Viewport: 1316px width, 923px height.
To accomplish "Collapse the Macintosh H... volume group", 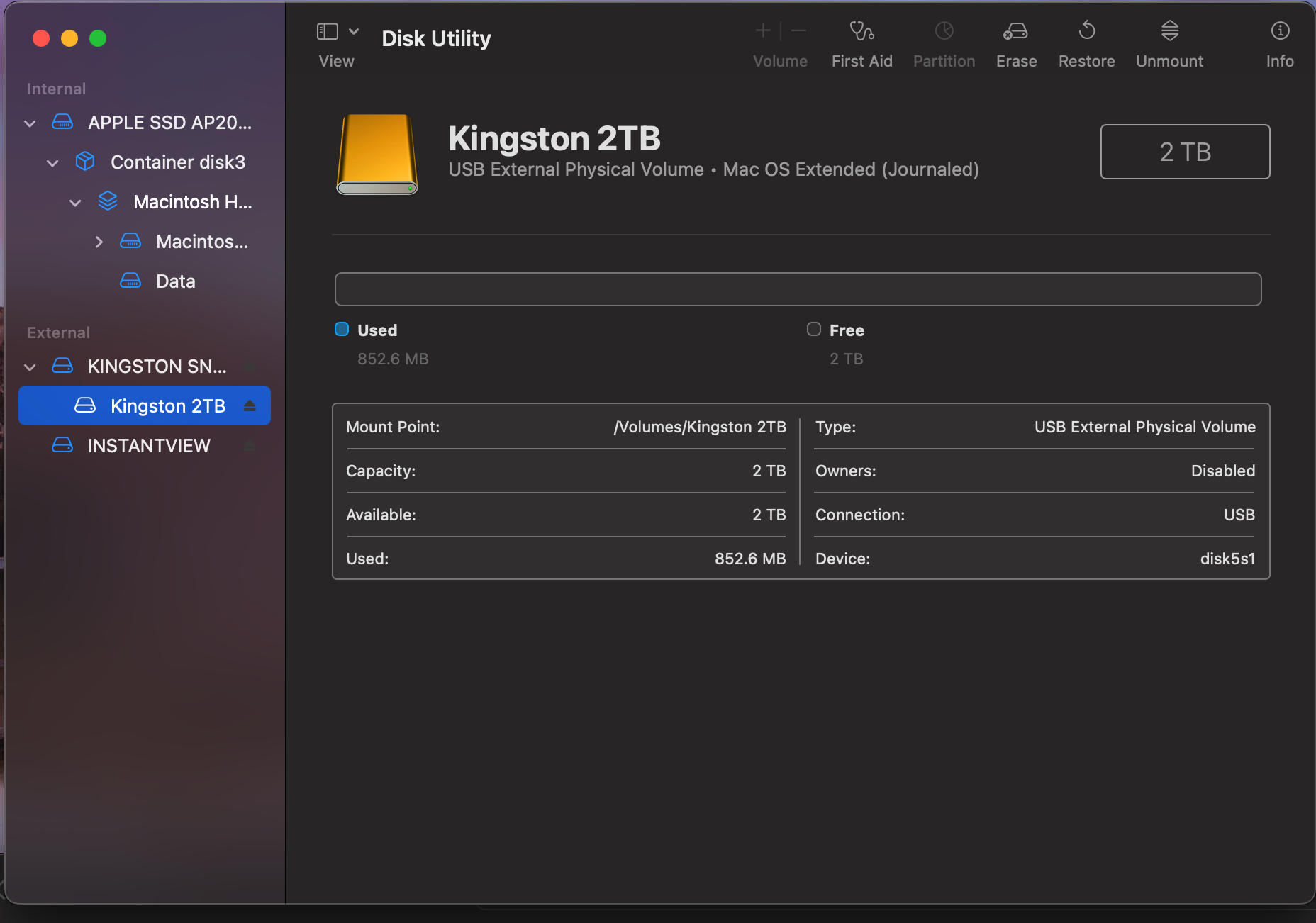I will [75, 203].
